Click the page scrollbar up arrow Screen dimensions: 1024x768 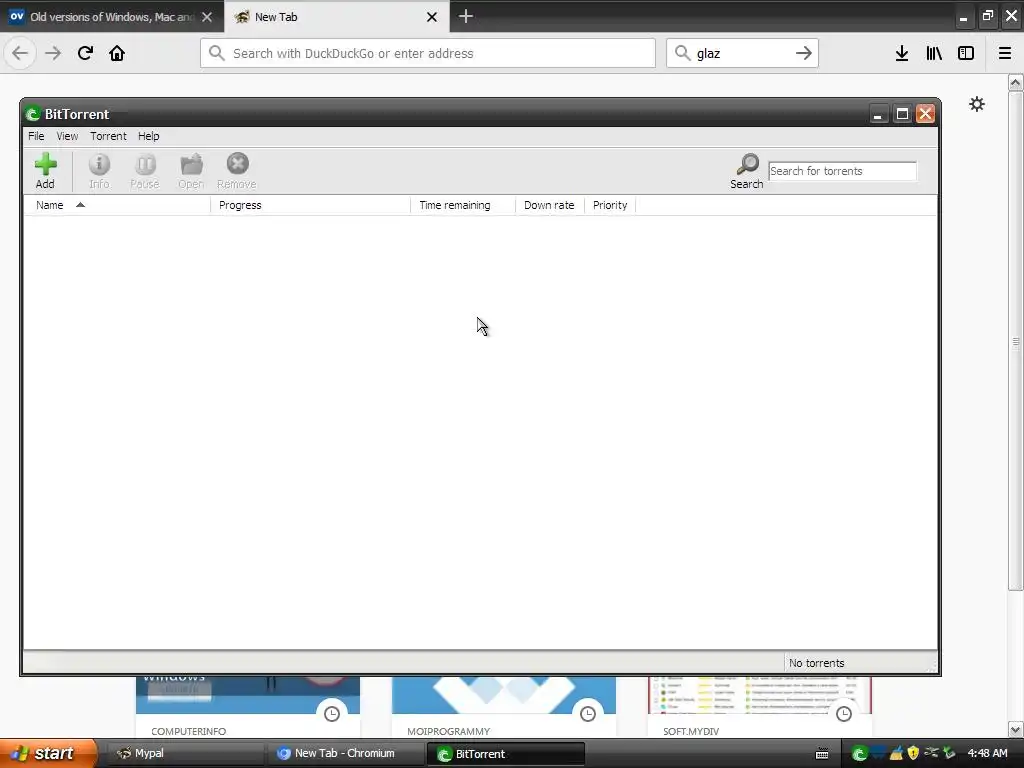coord(1015,82)
